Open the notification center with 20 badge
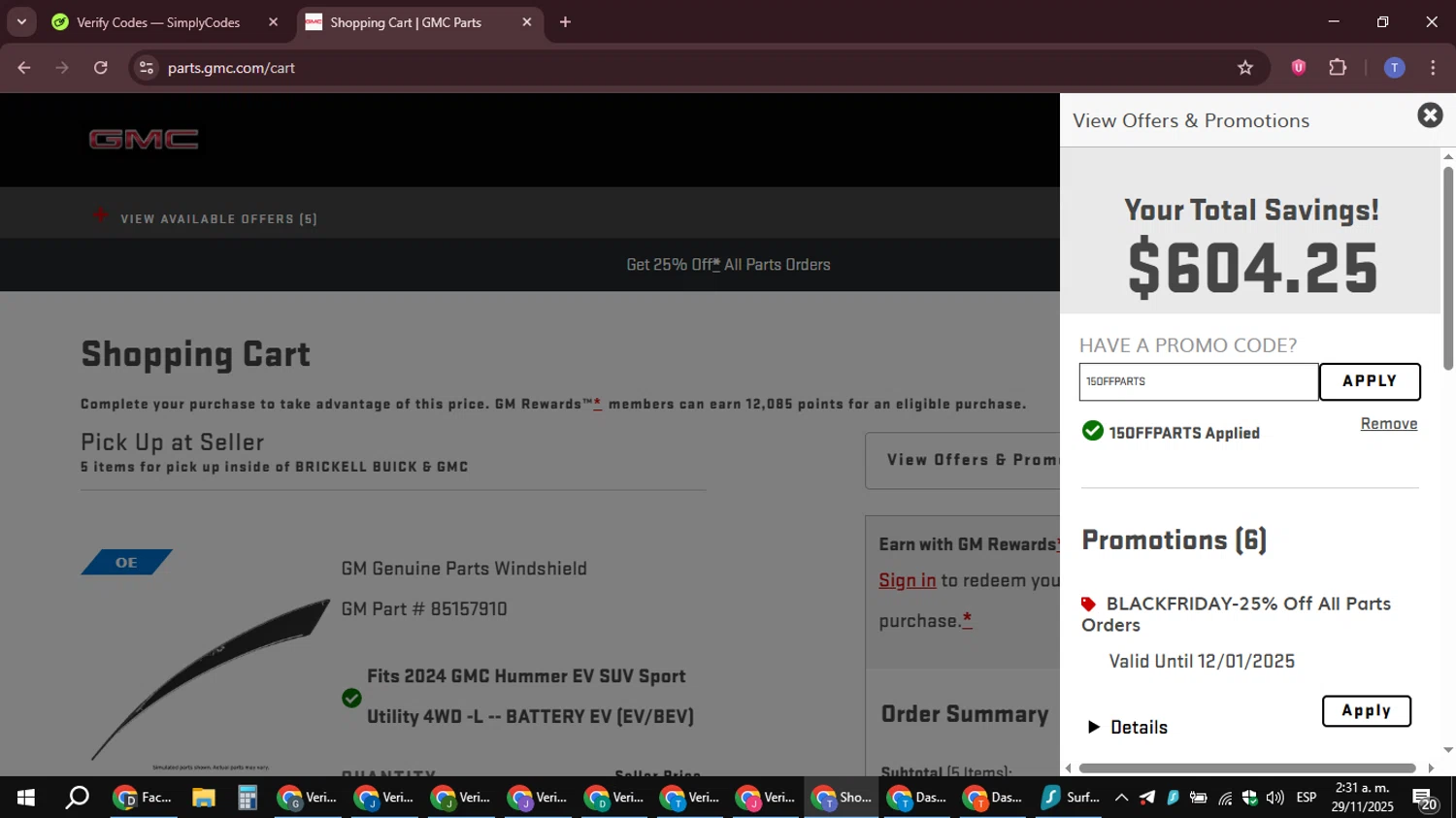Viewport: 1456px width, 818px height. point(1426,800)
